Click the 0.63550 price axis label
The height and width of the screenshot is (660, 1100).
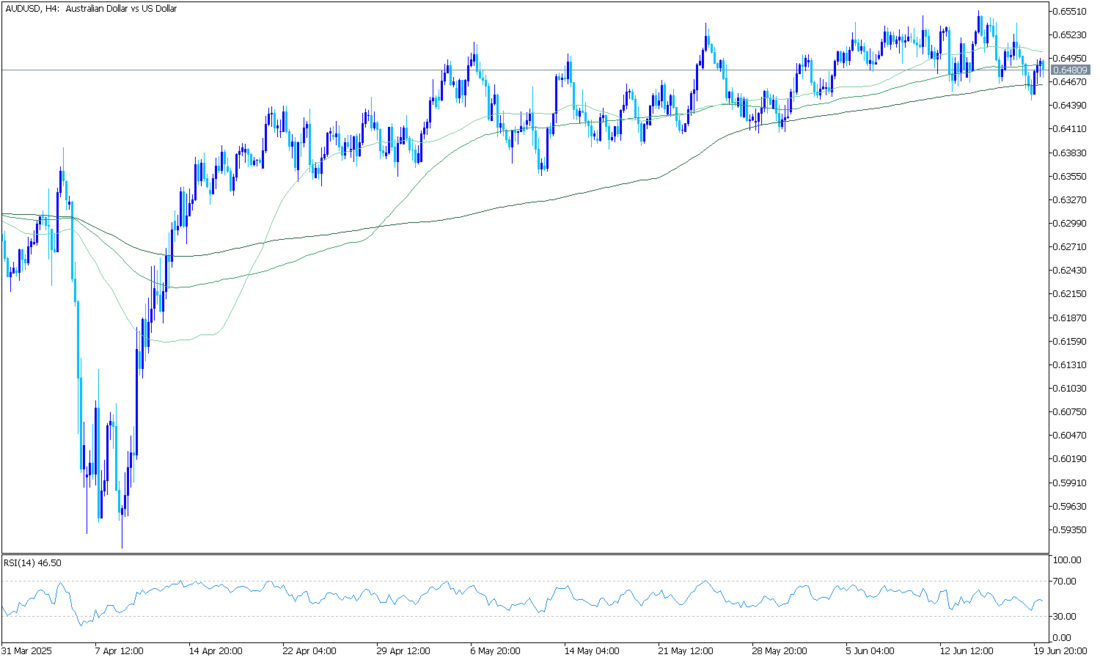(1071, 176)
